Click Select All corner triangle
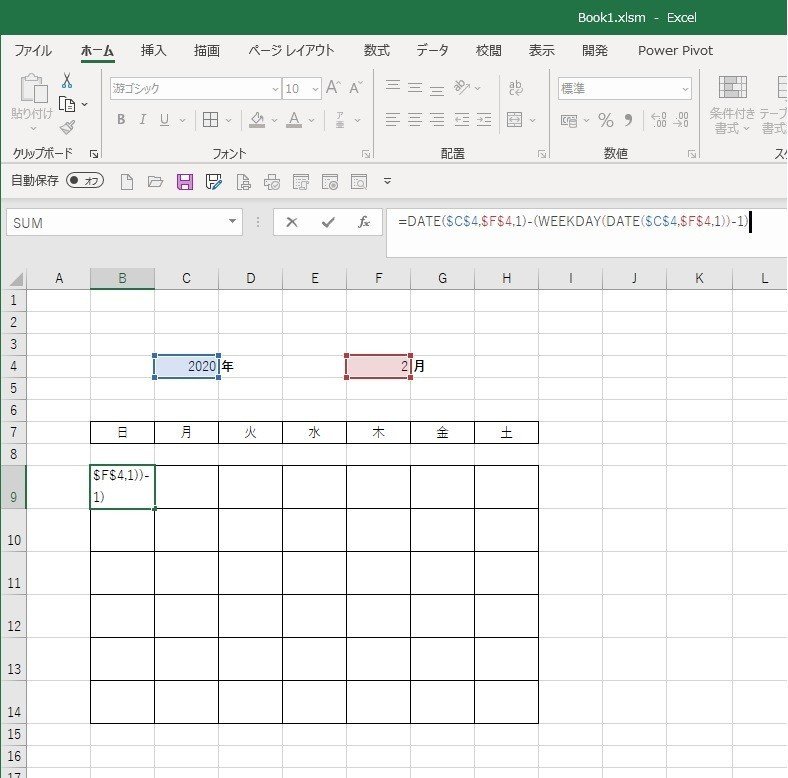The image size is (788, 778). (16, 278)
